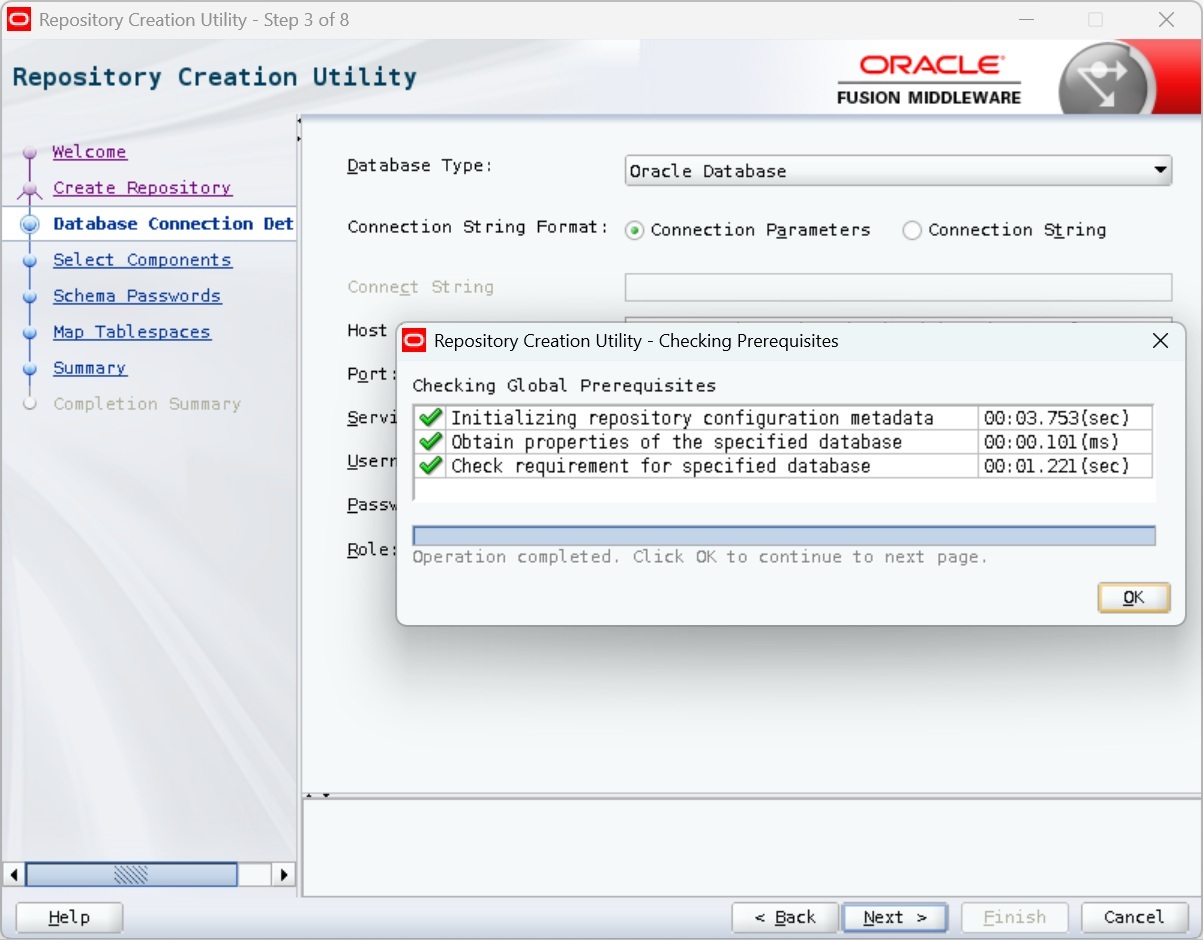The height and width of the screenshot is (940, 1203).
Task: Click the Help button
Action: coord(69,917)
